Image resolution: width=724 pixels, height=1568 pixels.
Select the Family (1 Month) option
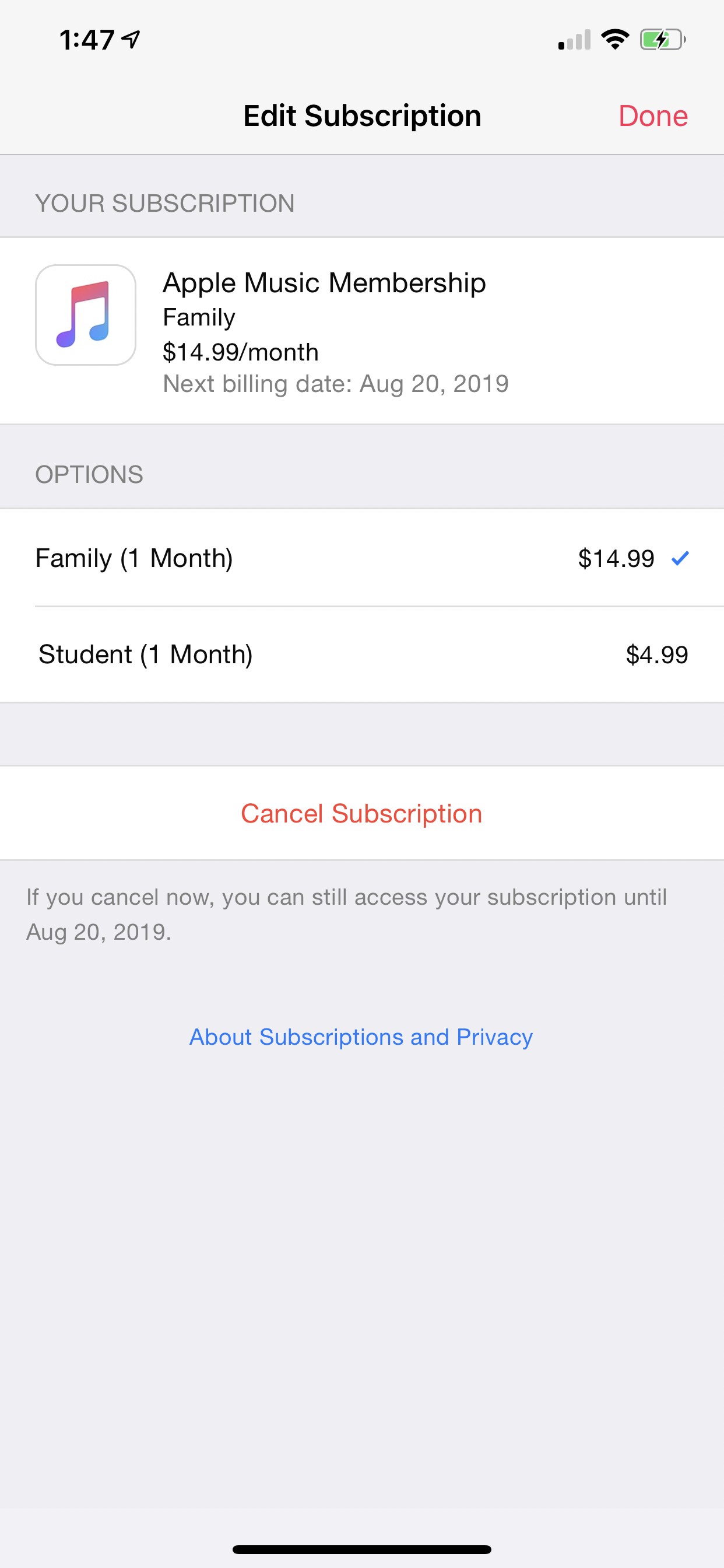134,558
